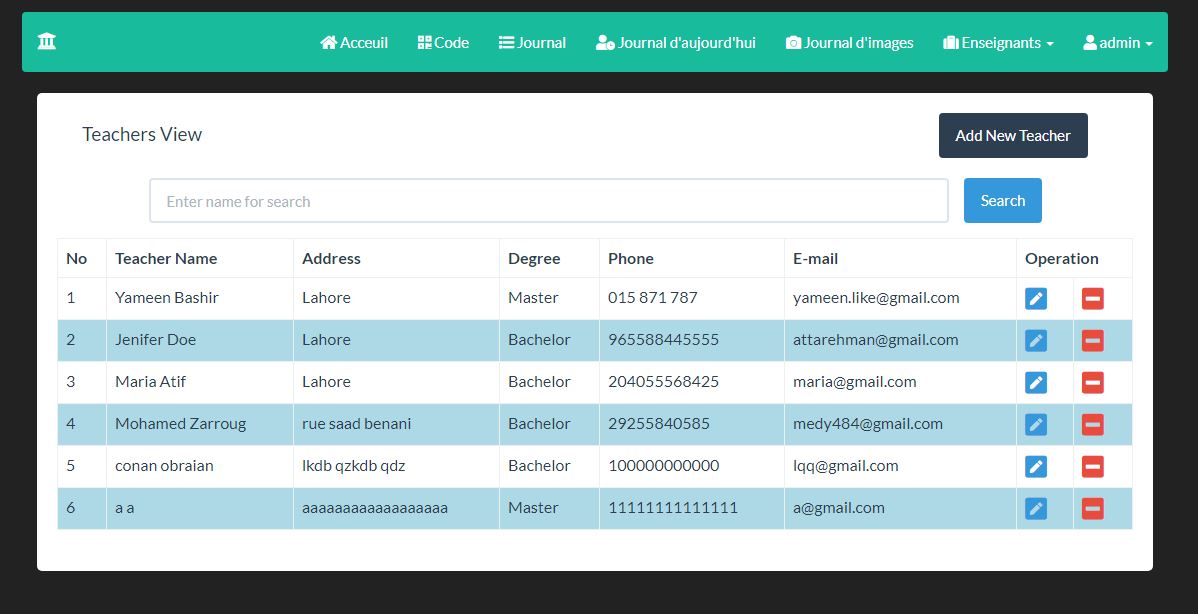Open the Journal menu item
This screenshot has width=1198, height=614.
point(532,43)
